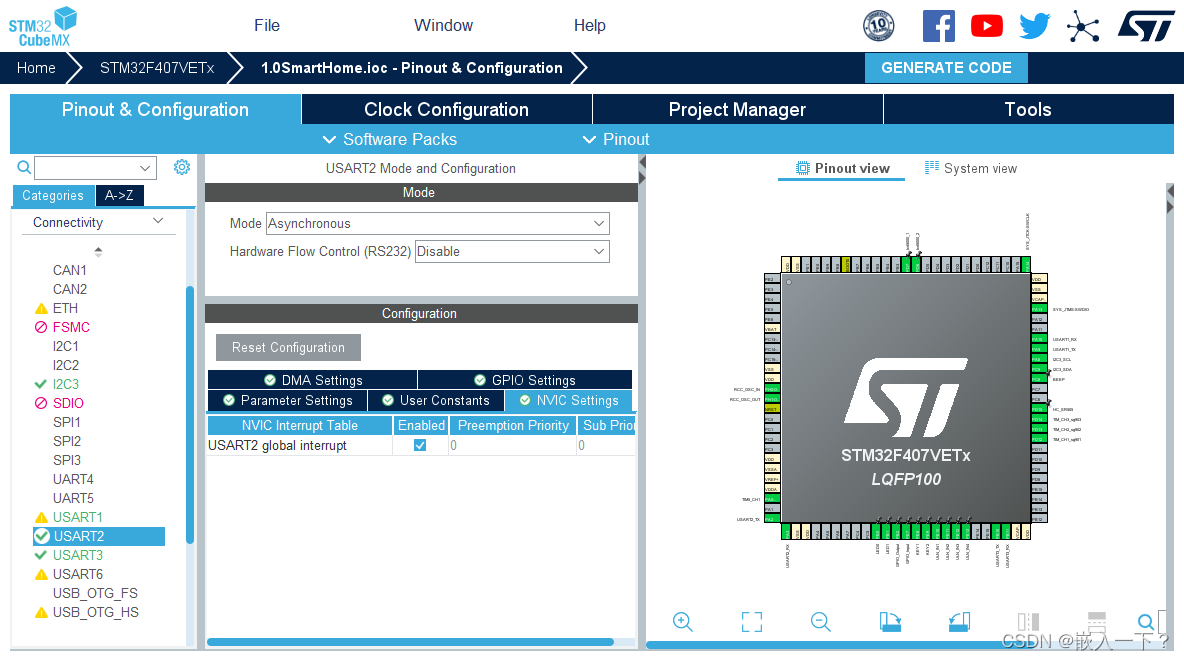1184x661 pixels.
Task: Expand the Pinout dropdown menu
Action: pyautogui.click(x=616, y=140)
